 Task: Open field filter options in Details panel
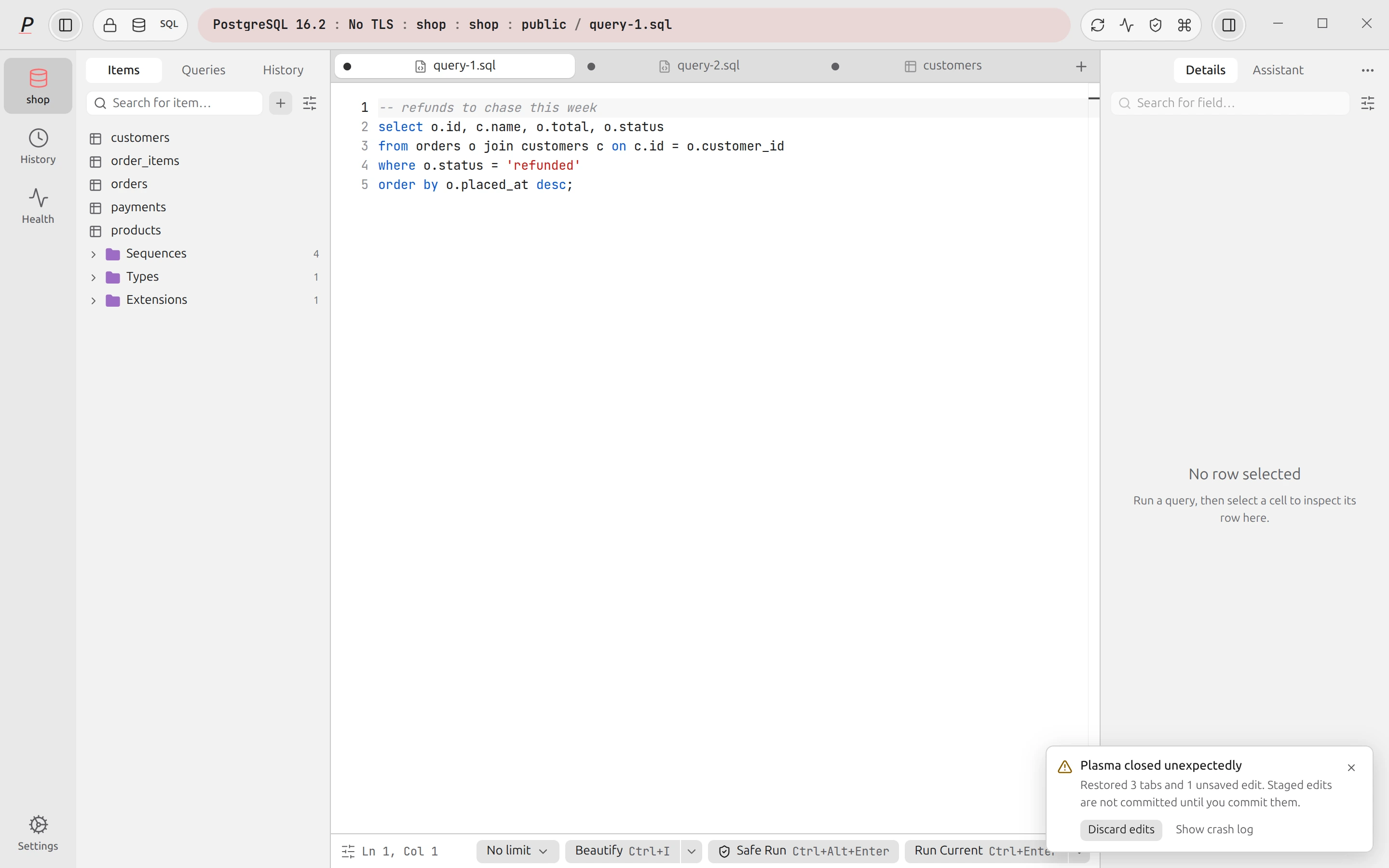click(1368, 103)
